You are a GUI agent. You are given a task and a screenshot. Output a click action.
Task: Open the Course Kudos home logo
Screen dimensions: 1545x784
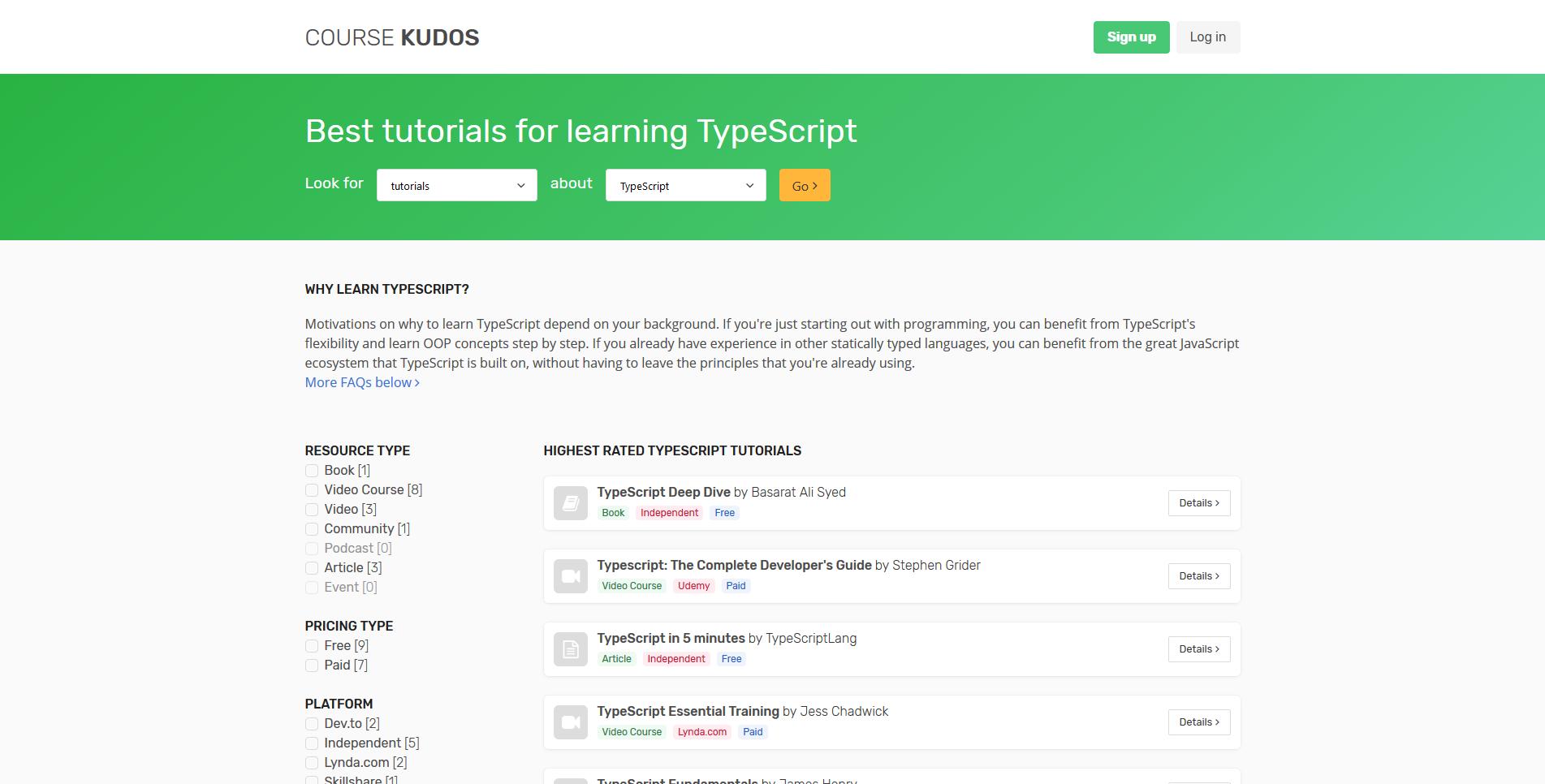[x=392, y=37]
